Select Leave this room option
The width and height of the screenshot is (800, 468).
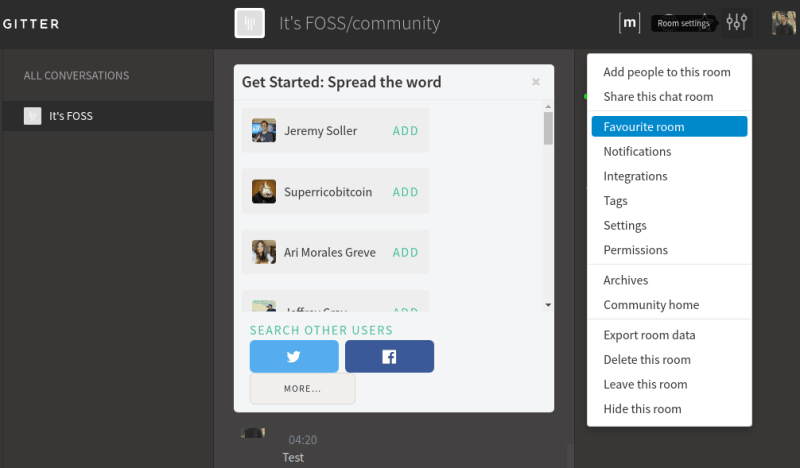(x=645, y=384)
